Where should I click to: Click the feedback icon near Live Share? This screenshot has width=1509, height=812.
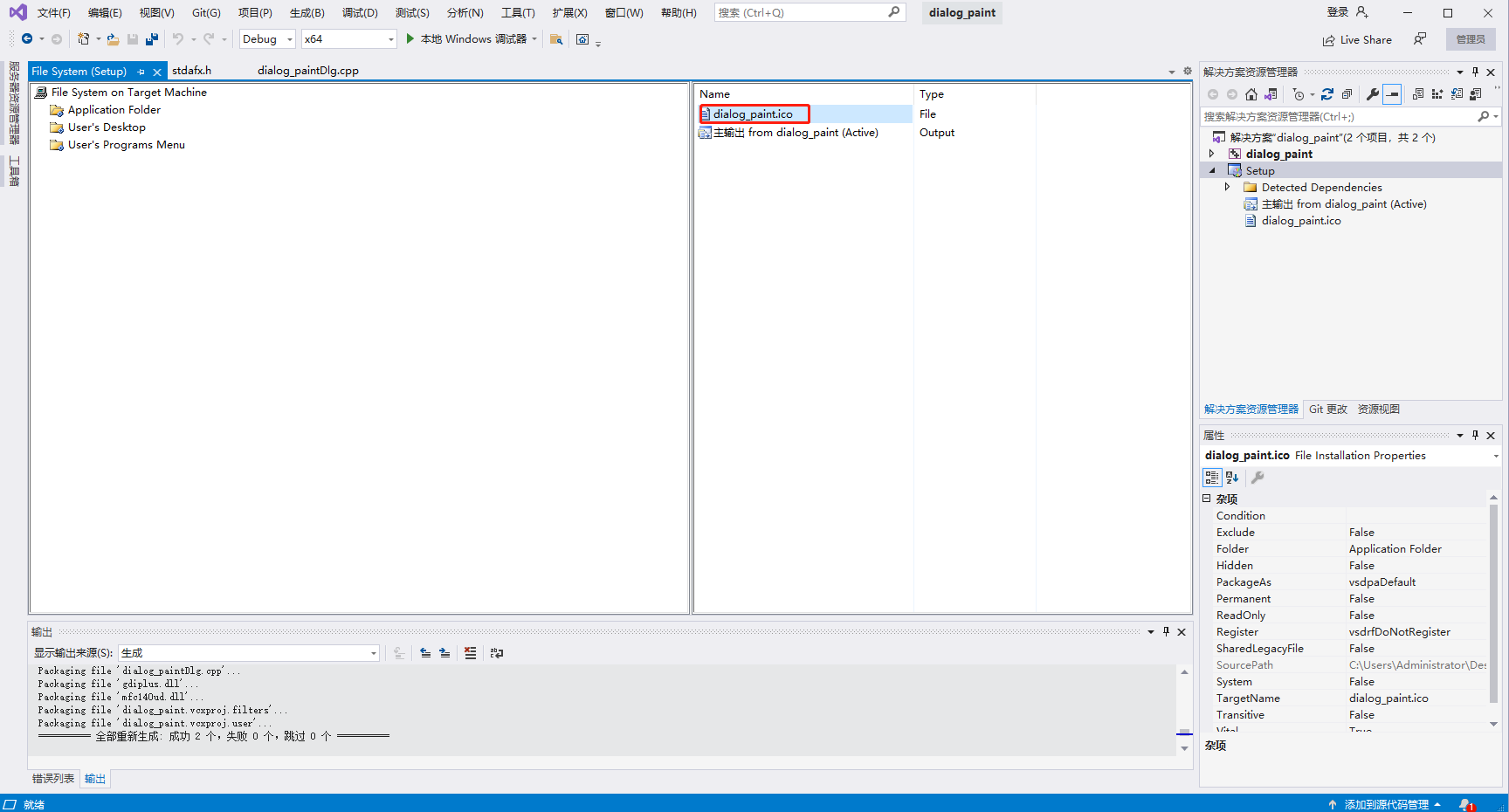[x=1420, y=39]
